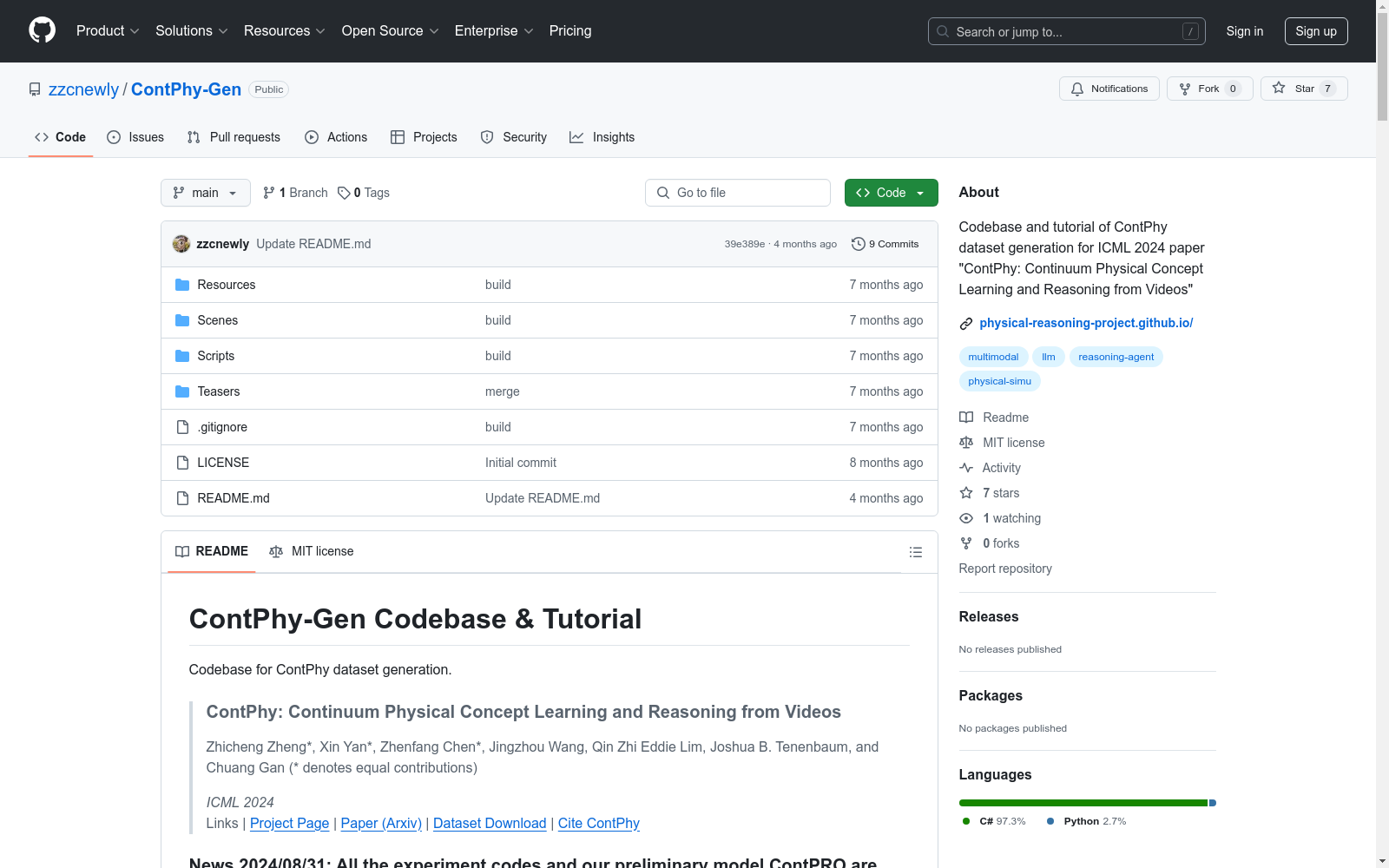Screen dimensions: 1389x868
Task: Open the Security tab
Action: (514, 137)
